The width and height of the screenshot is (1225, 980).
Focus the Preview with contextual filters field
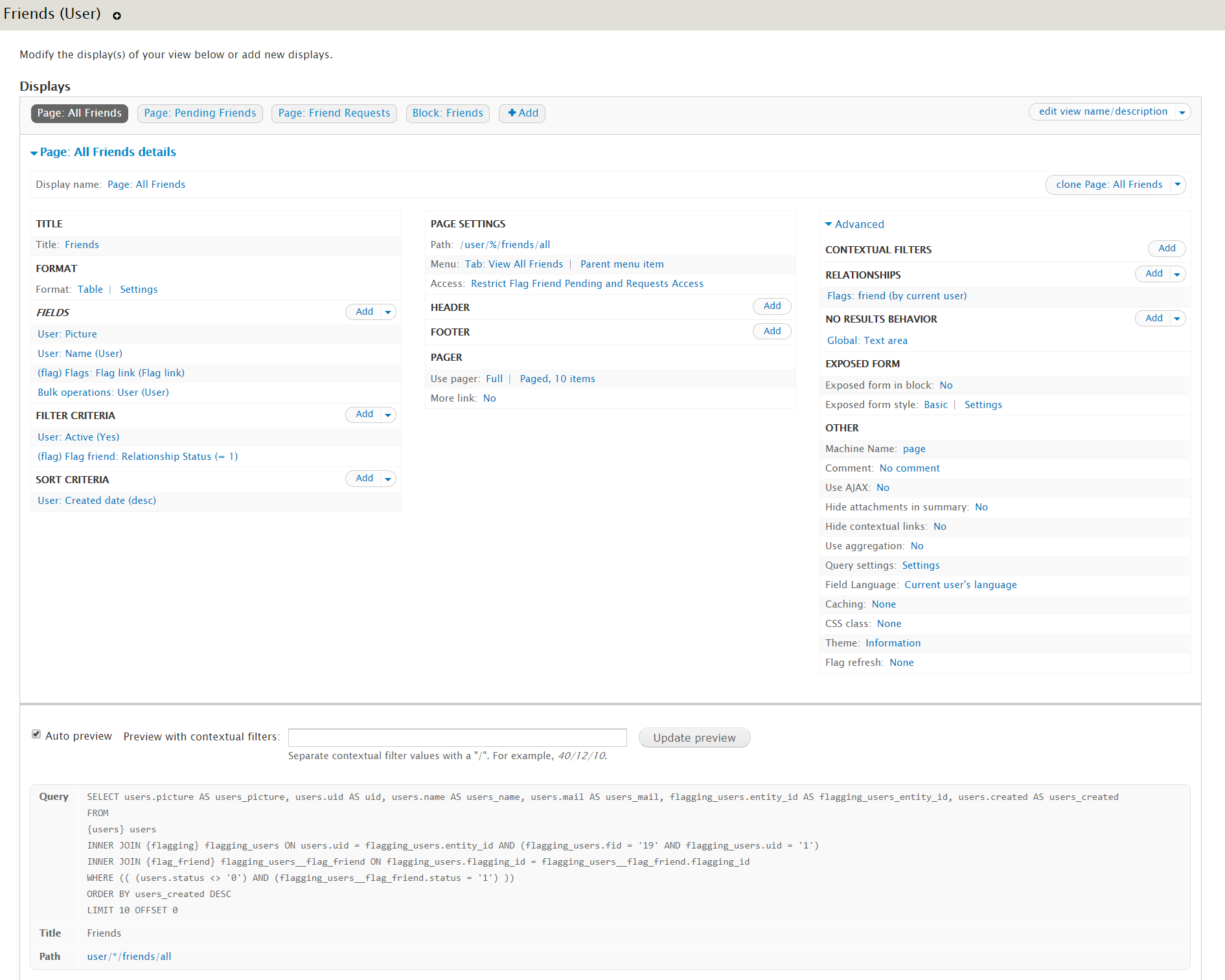point(457,737)
